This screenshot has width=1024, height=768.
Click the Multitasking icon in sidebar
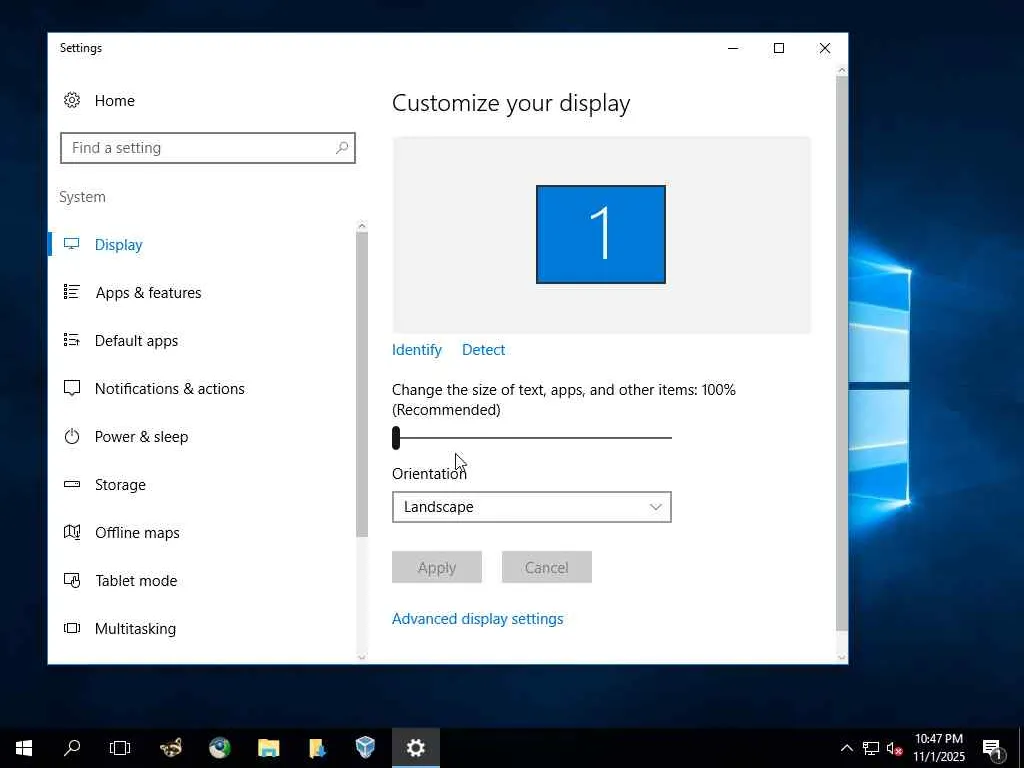pyautogui.click(x=71, y=628)
